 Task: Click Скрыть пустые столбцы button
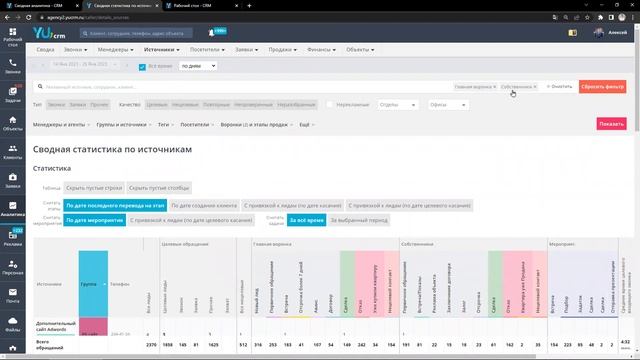point(159,188)
